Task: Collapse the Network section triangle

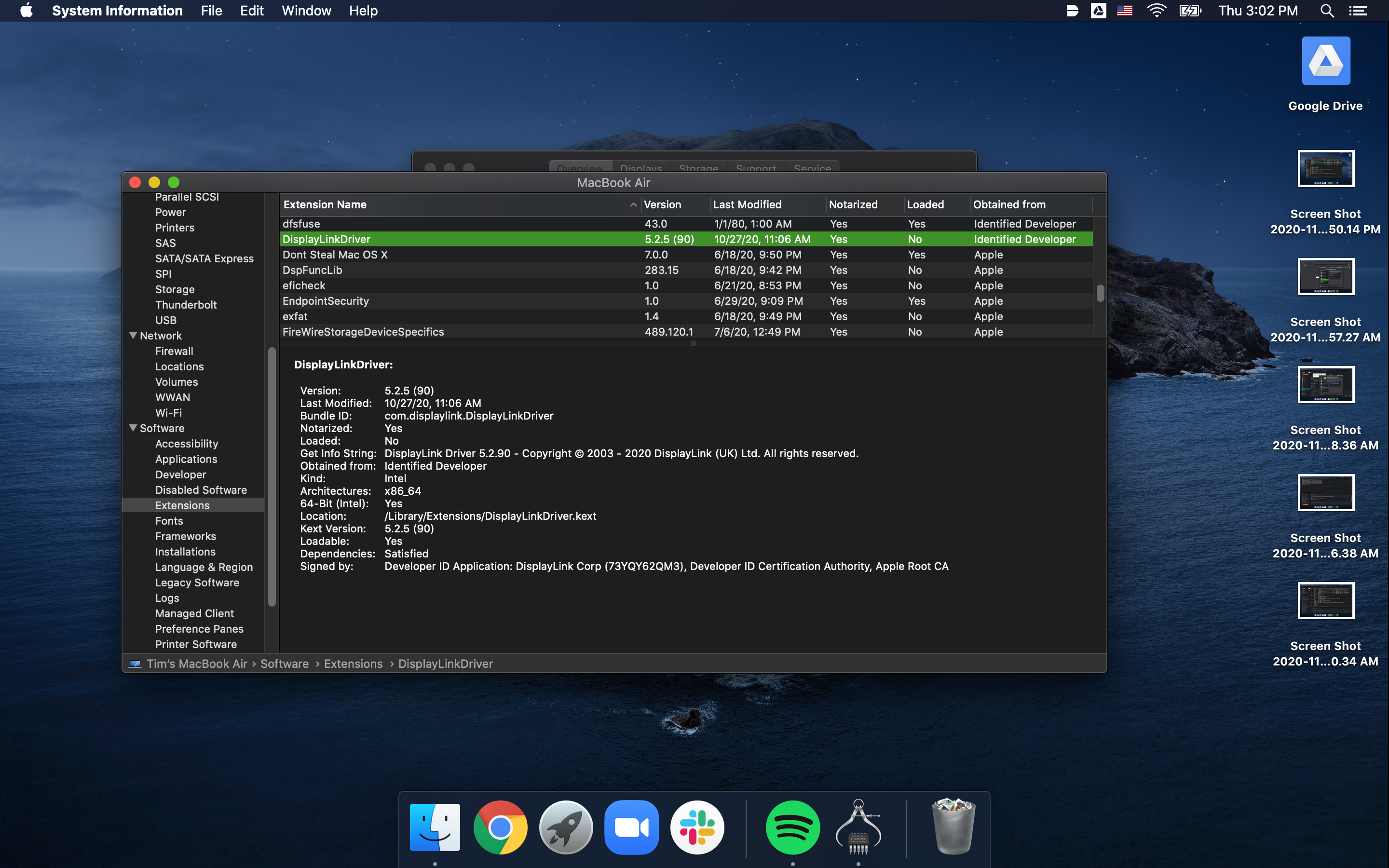Action: coord(133,335)
